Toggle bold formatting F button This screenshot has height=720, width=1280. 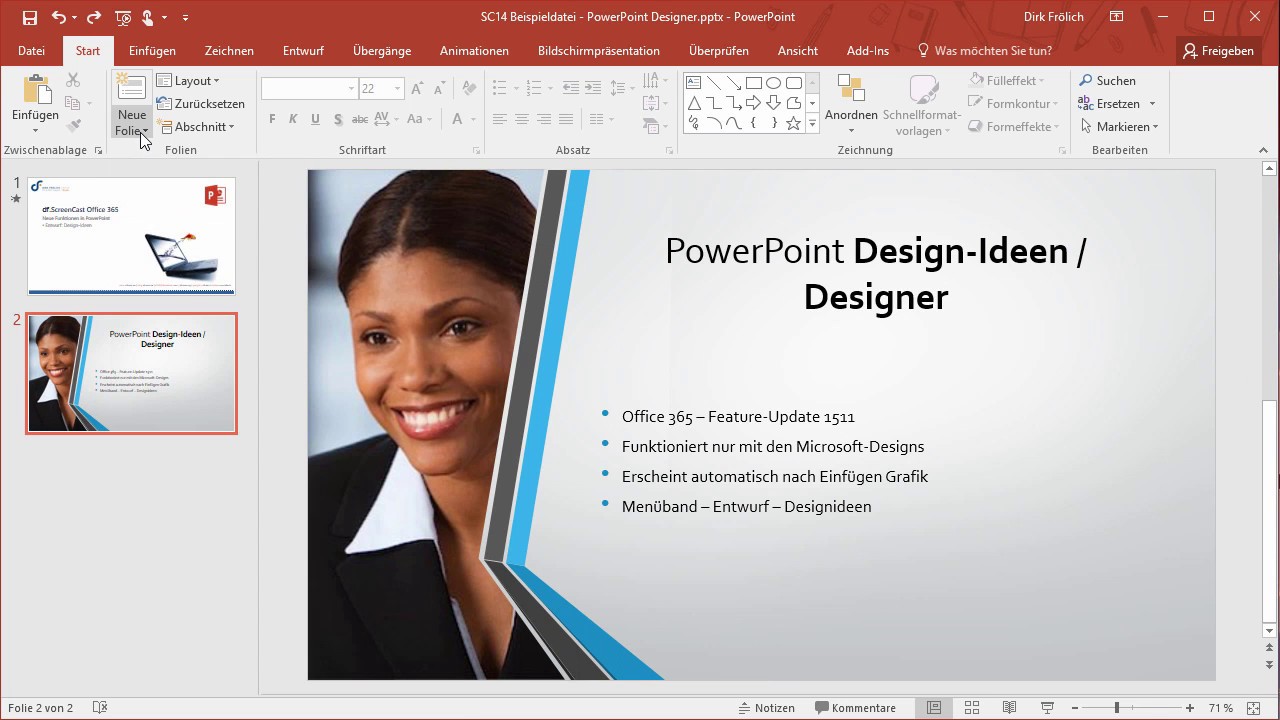tap(272, 119)
